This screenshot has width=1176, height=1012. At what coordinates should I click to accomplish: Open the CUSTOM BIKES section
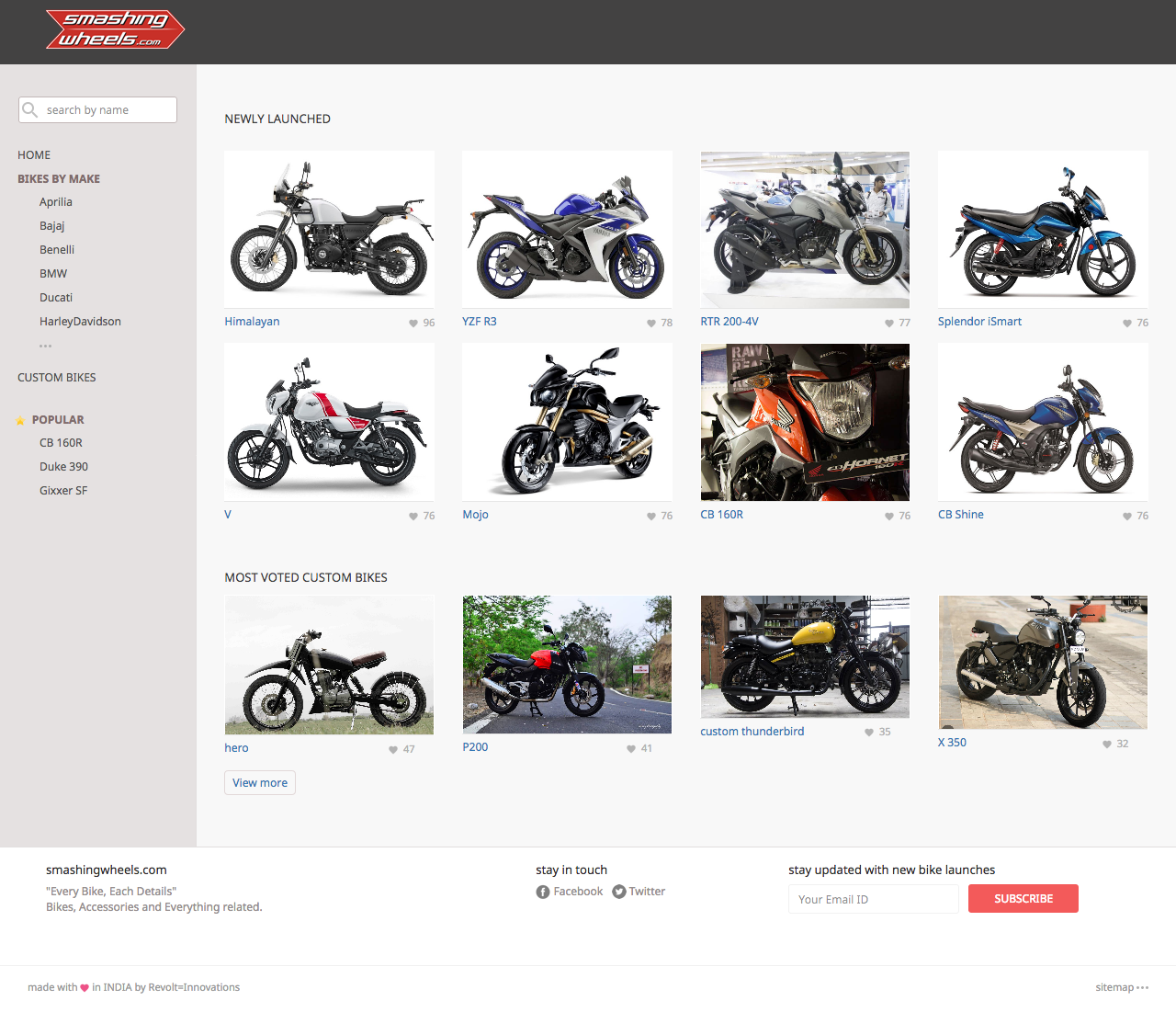(x=56, y=377)
